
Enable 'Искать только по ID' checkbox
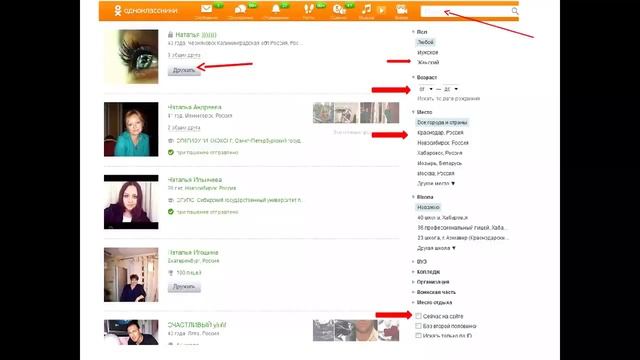coord(418,336)
